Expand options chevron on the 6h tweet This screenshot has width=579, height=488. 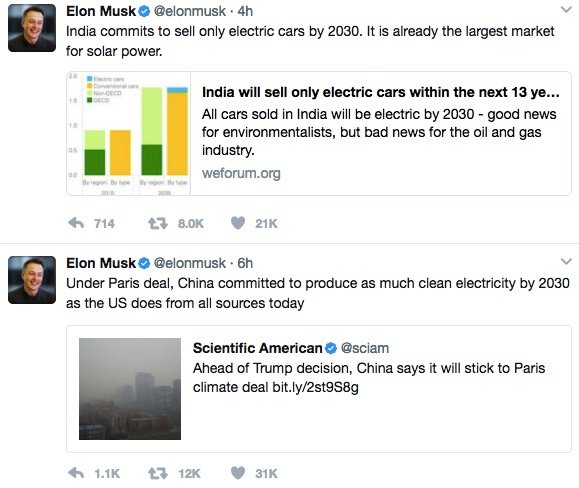[x=566, y=262]
